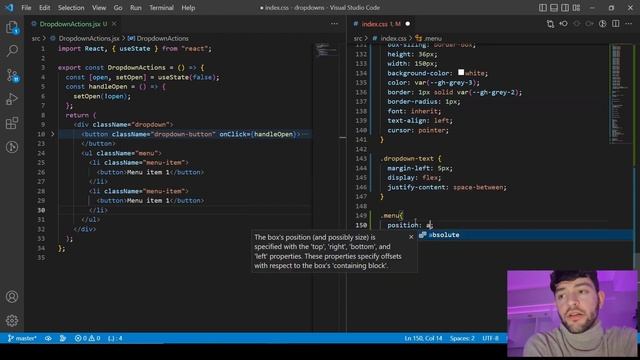Click Ln 150, Col 14 status item

point(423,338)
